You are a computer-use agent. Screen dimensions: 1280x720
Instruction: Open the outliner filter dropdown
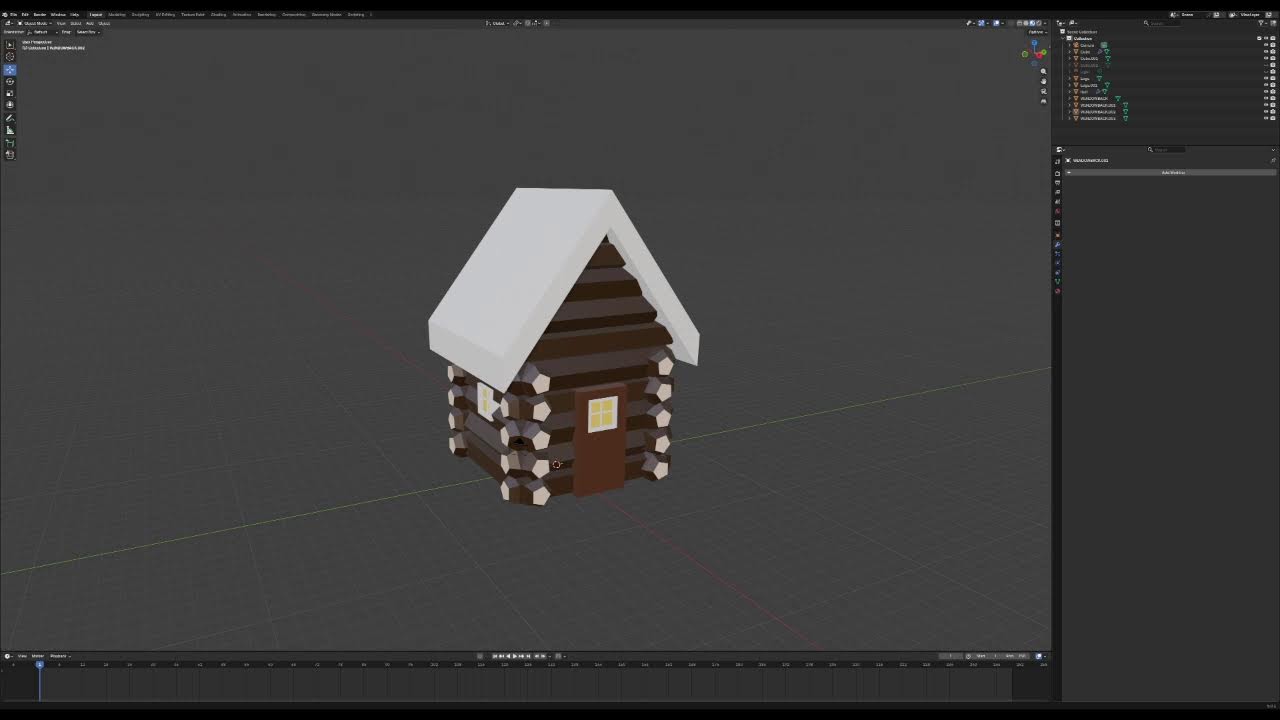tap(1262, 23)
